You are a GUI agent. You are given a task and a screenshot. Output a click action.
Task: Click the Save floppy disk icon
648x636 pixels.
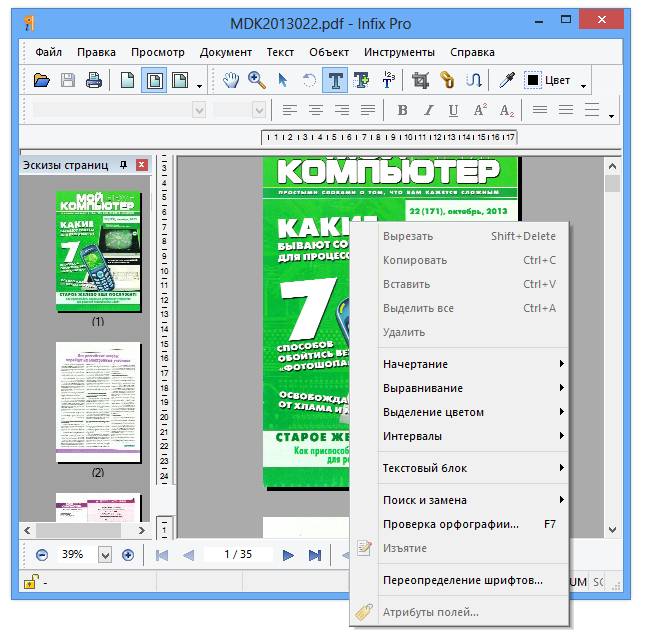tap(68, 80)
